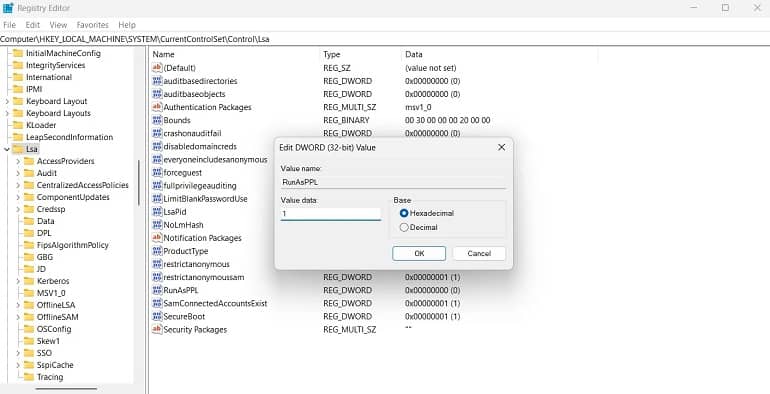
Task: Click the Bounds binary value icon
Action: pos(157,120)
